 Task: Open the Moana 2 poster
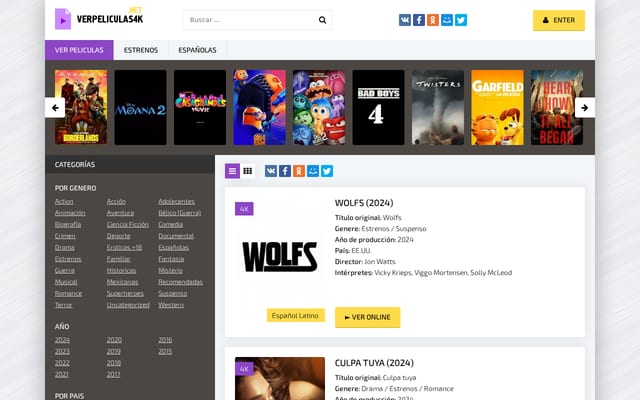(x=140, y=107)
